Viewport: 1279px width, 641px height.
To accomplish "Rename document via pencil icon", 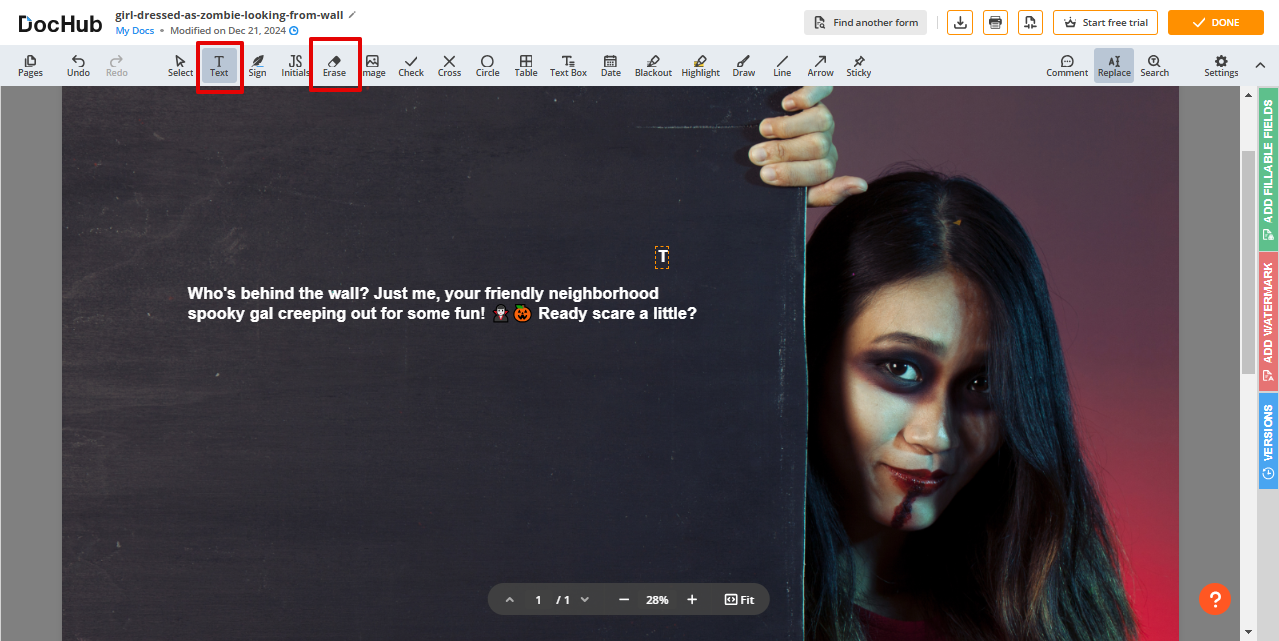I will [x=352, y=15].
